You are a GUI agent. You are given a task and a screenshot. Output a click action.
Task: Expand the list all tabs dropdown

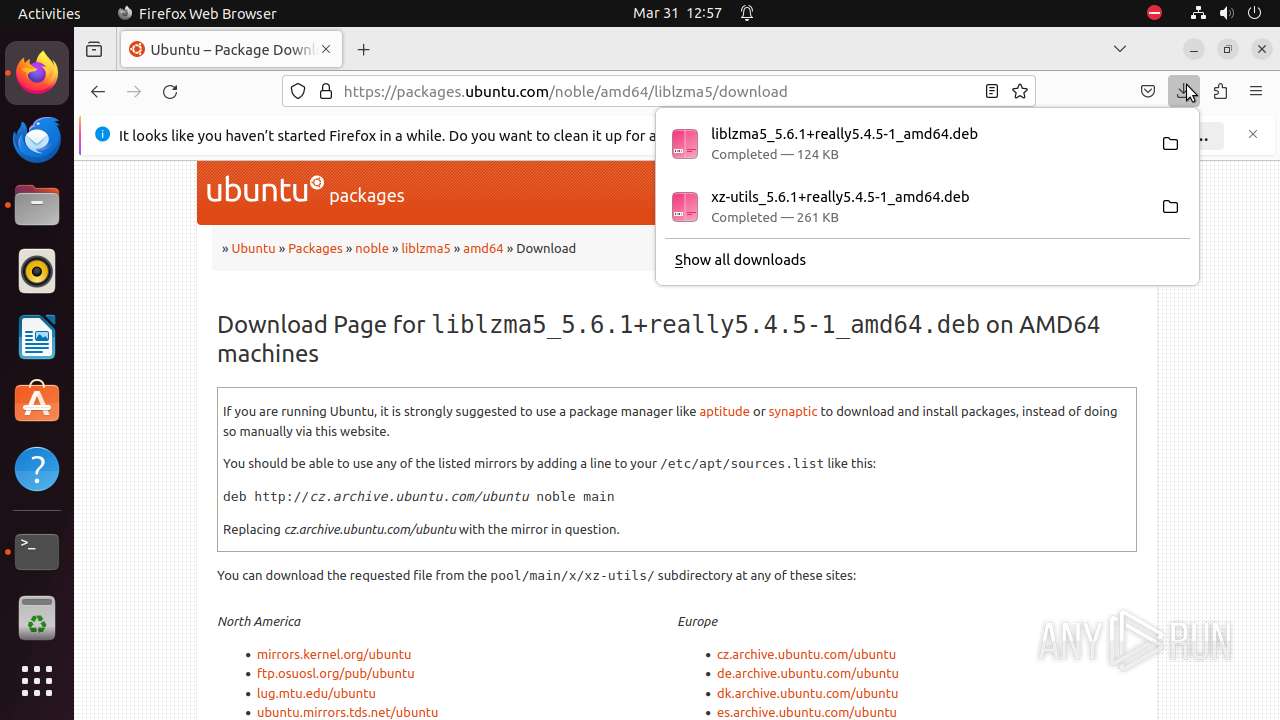(x=1120, y=49)
